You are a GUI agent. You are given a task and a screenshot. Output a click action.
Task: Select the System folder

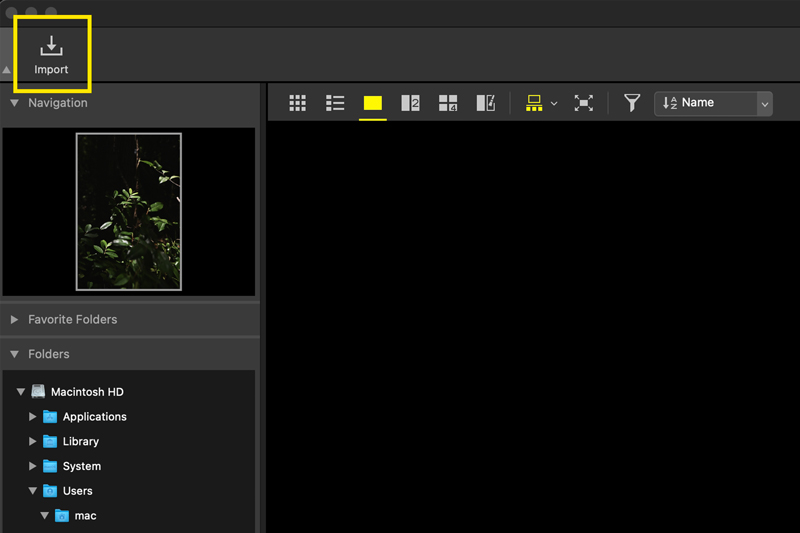(x=82, y=466)
